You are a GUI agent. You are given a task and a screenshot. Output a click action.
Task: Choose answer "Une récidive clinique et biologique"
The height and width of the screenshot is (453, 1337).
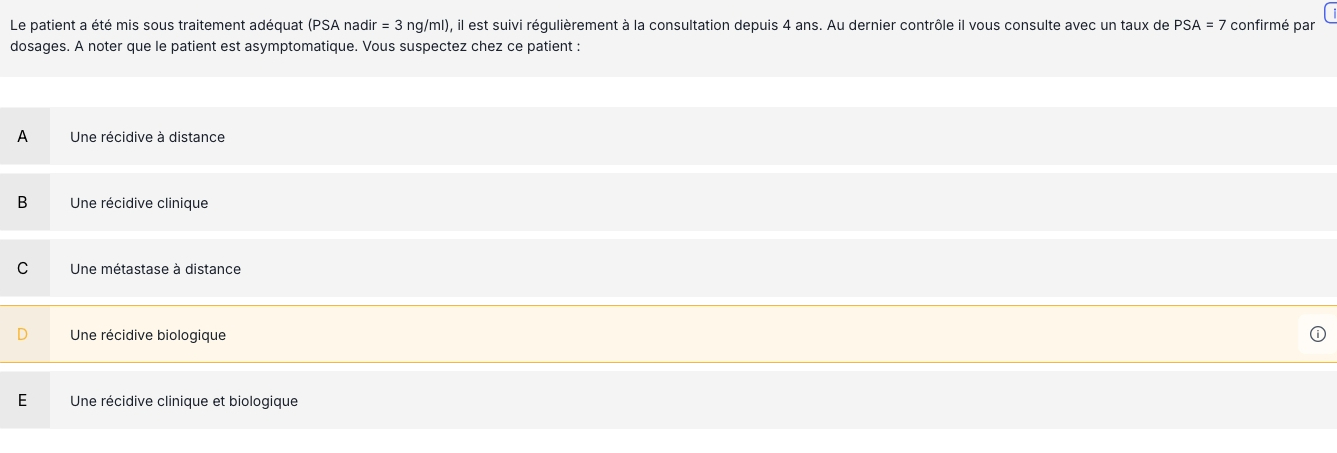click(x=184, y=401)
